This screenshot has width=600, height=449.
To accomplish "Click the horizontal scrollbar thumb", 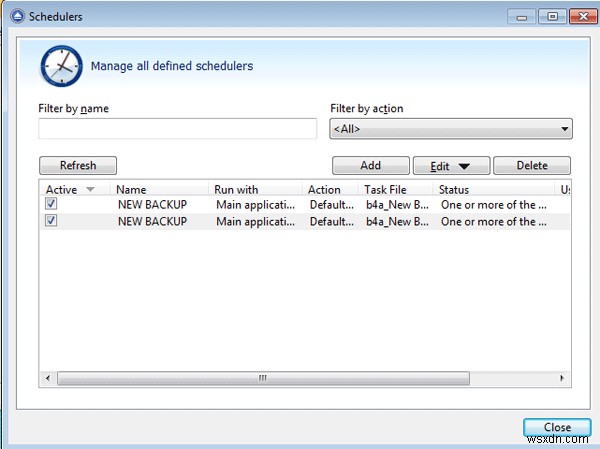I will click(x=263, y=378).
